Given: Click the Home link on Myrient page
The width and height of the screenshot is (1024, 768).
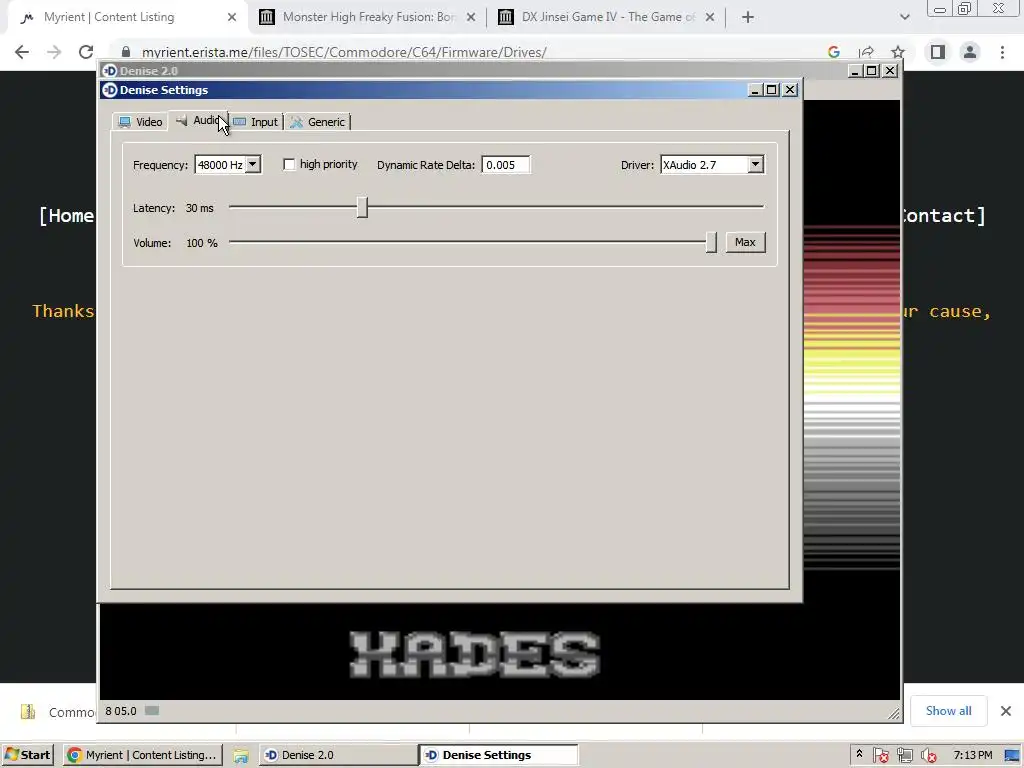Looking at the screenshot, I should (67, 216).
